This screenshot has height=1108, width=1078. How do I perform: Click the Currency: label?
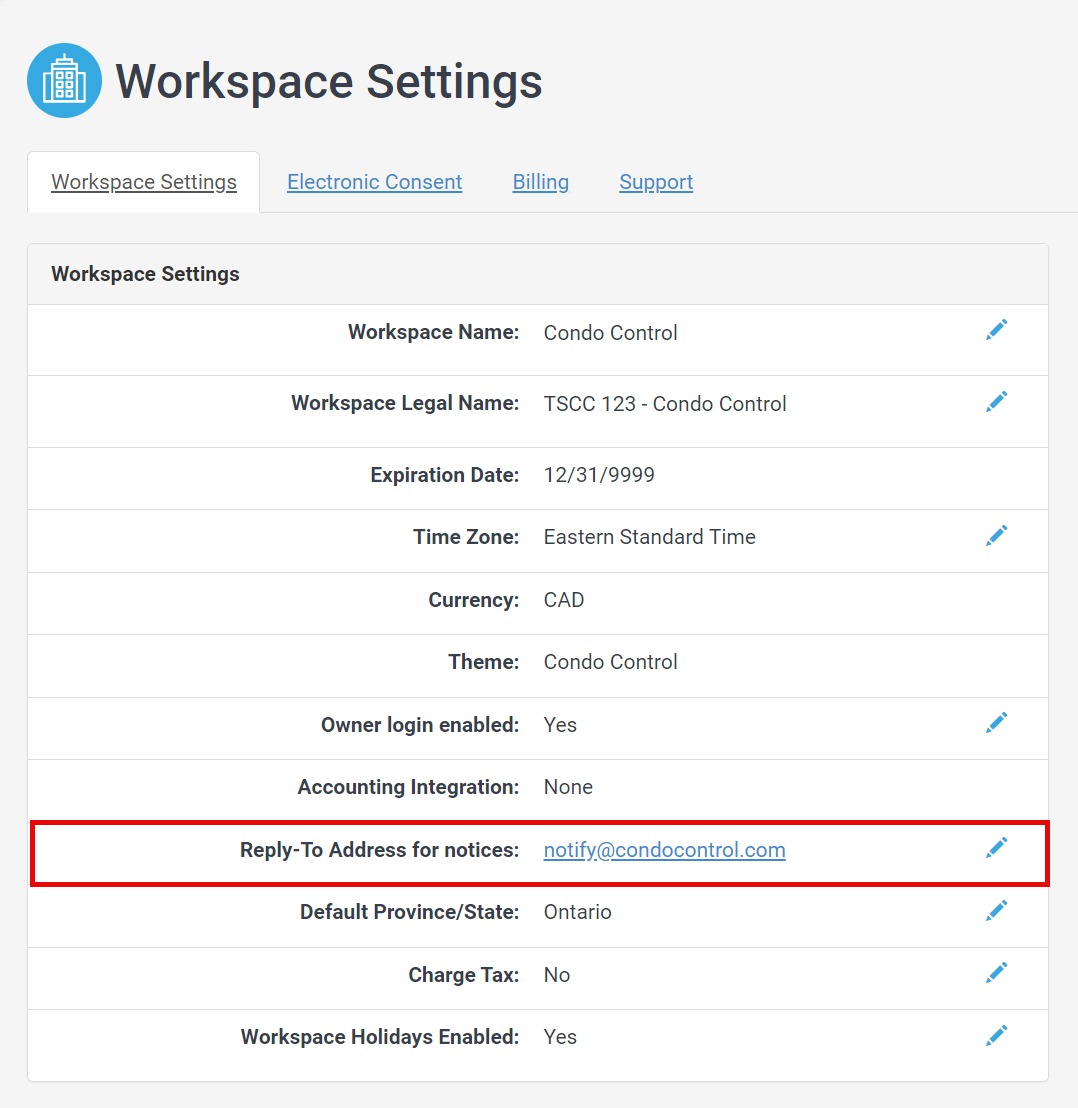point(474,600)
